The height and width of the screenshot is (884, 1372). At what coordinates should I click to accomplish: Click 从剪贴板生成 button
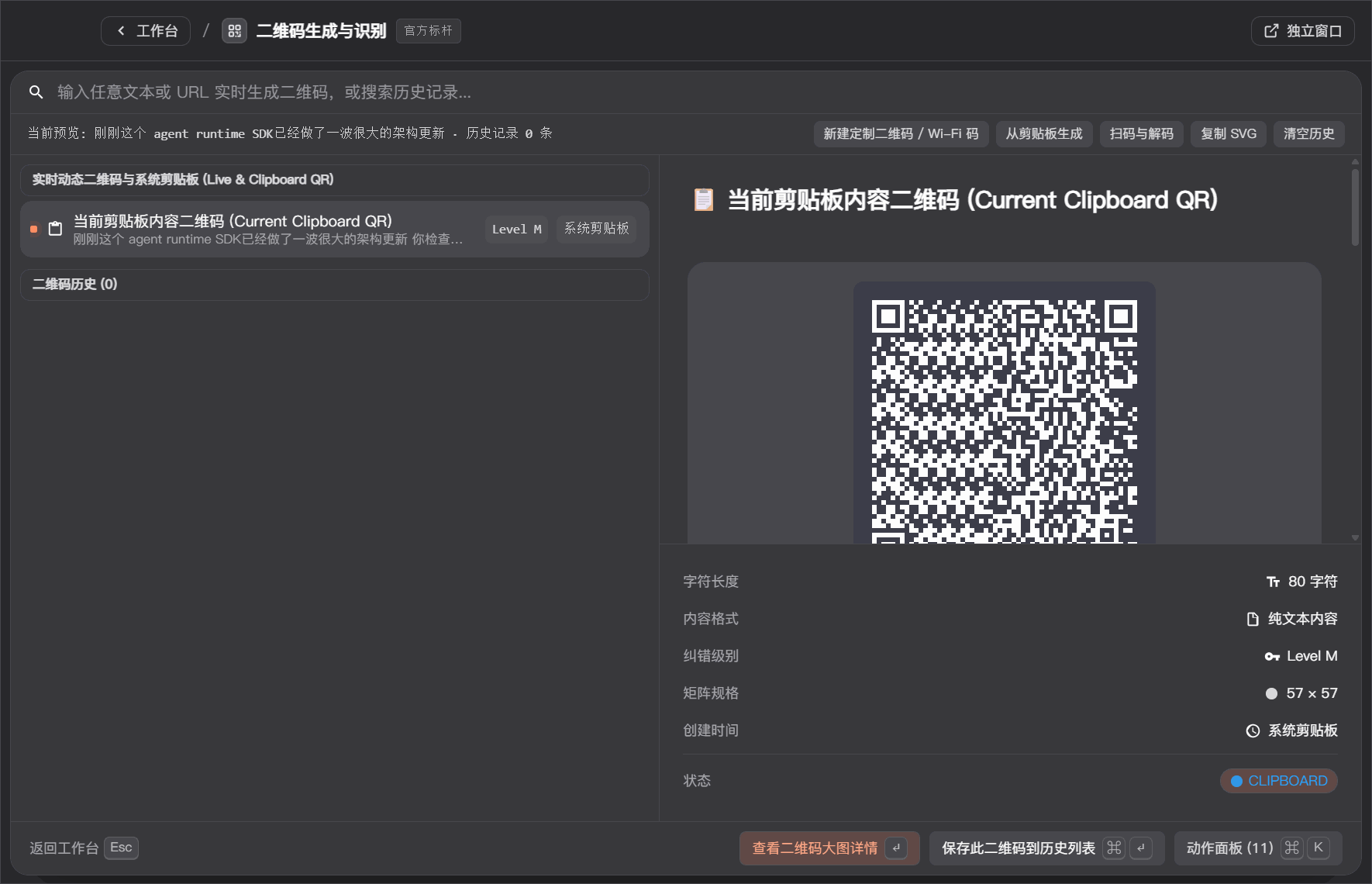(1044, 133)
